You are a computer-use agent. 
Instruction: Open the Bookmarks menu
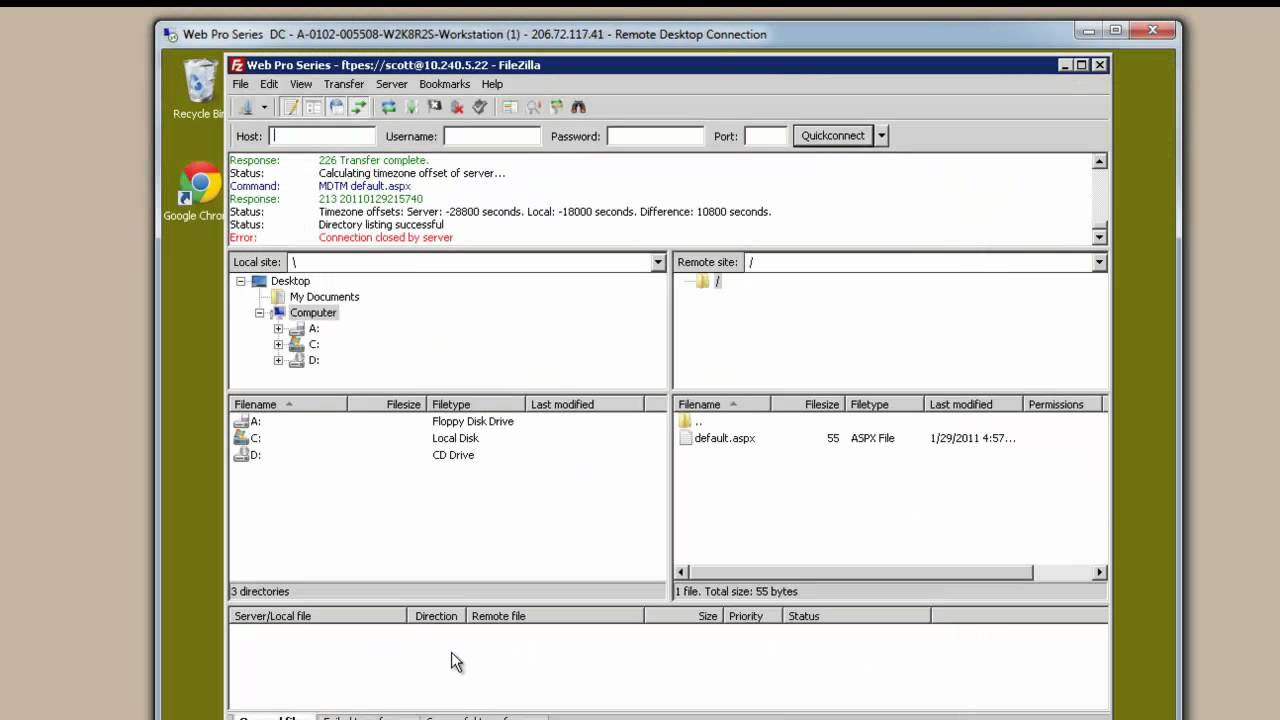tap(444, 84)
